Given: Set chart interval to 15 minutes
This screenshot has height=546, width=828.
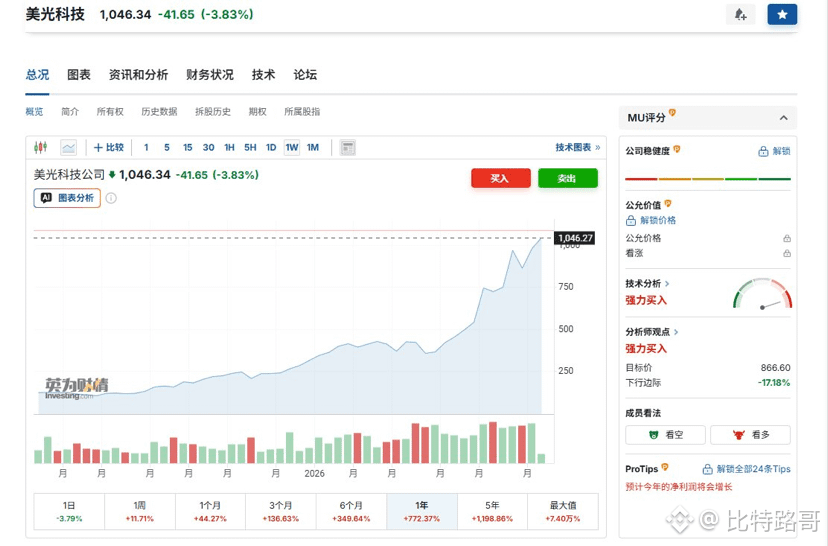Looking at the screenshot, I should coord(187,147).
